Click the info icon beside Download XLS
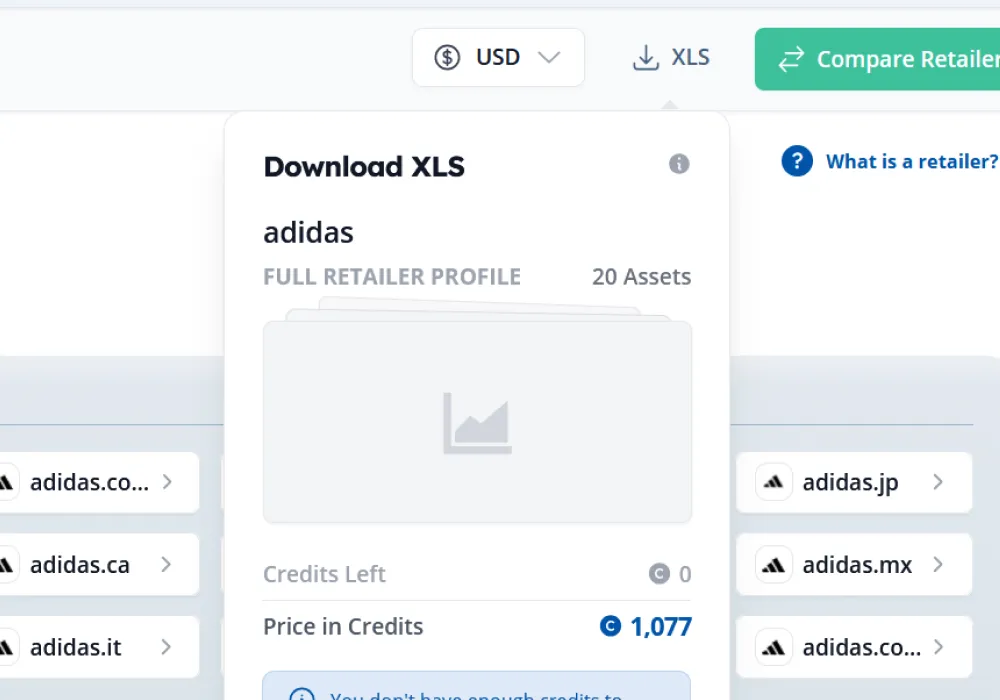 pos(679,165)
